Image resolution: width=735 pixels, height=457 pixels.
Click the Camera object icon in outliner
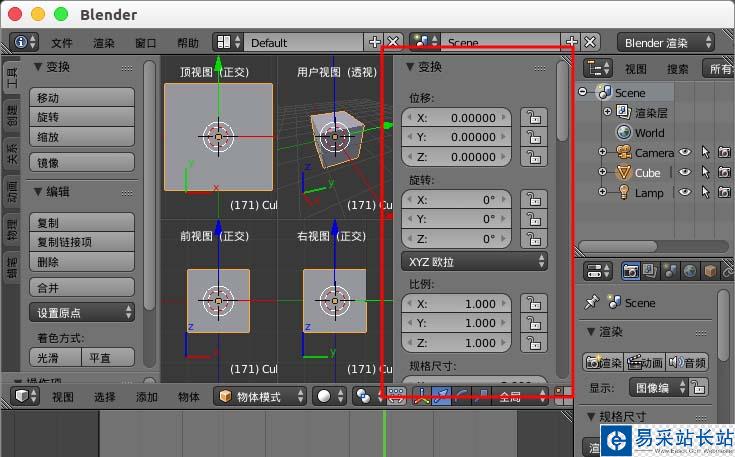click(623, 152)
